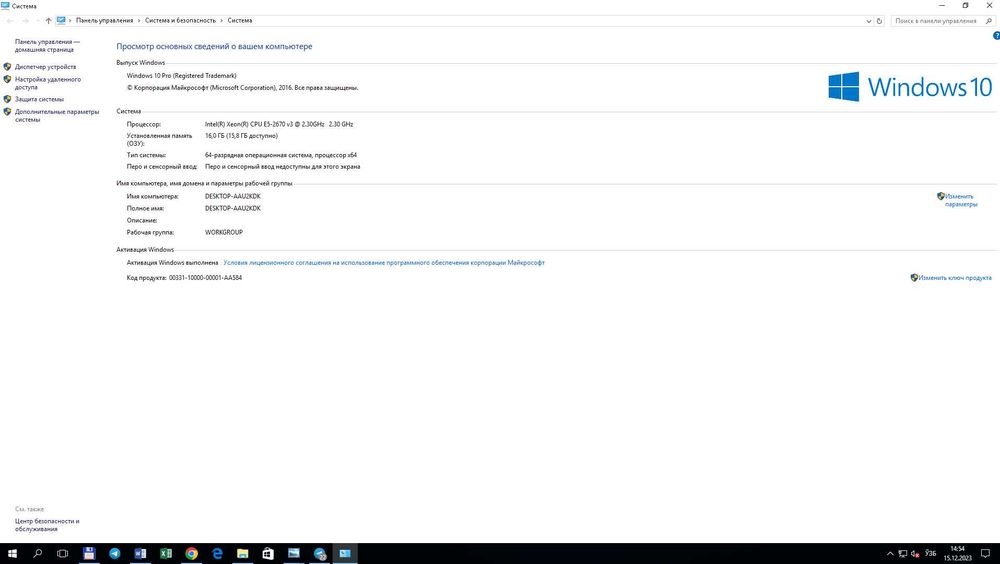The height and width of the screenshot is (564, 1000).
Task: Expand the address bar history dropdown
Action: (869, 21)
